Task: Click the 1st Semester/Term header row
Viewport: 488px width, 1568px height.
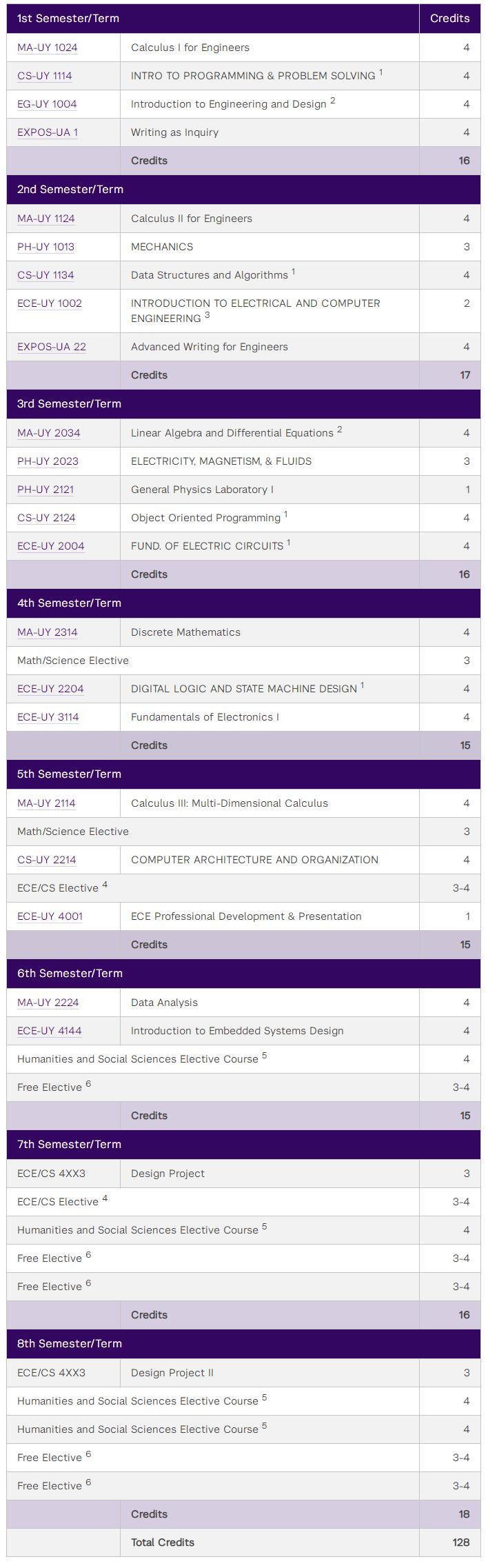Action: click(243, 19)
